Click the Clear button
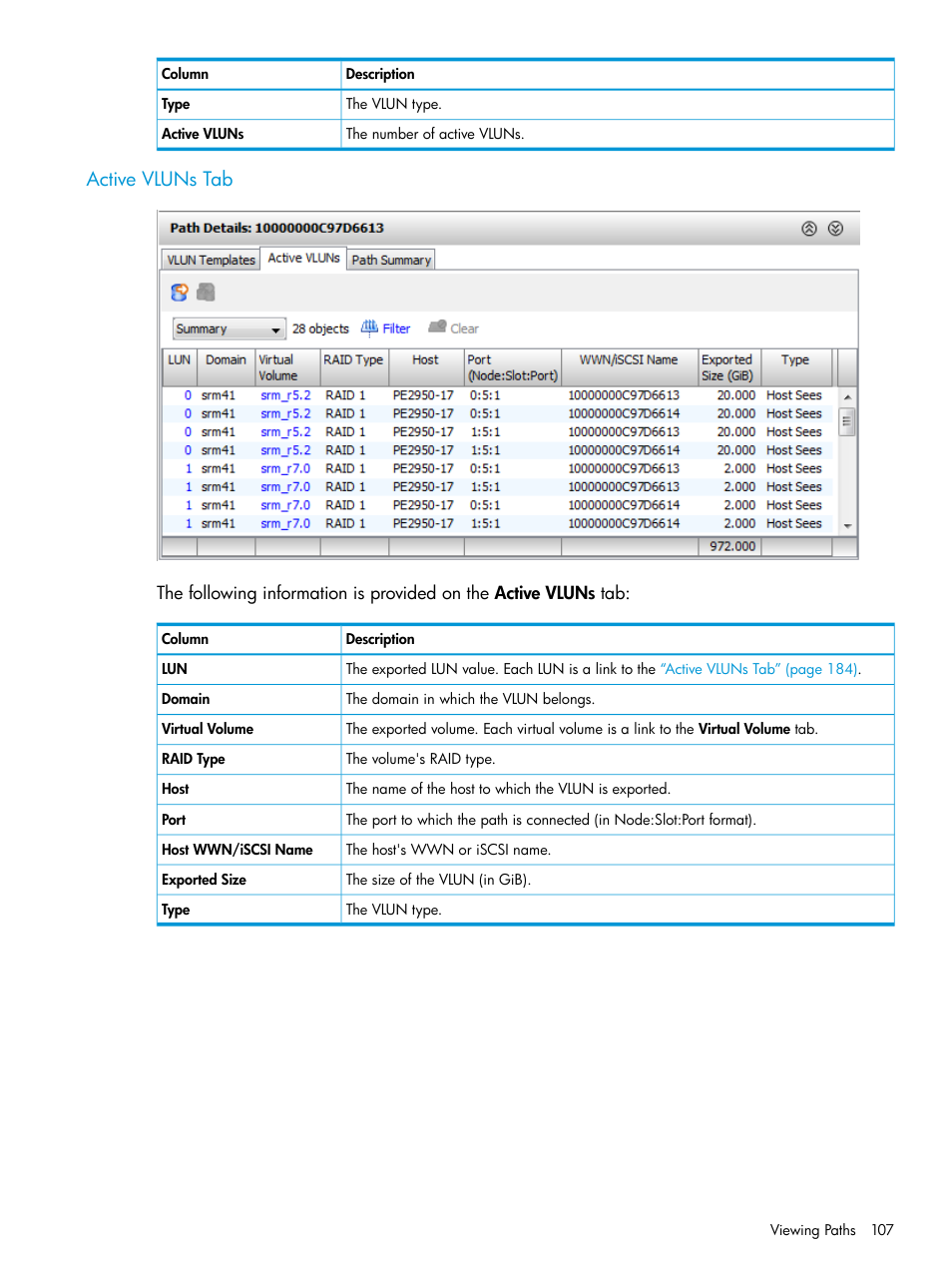This screenshot has width=952, height=1269. pos(464,328)
